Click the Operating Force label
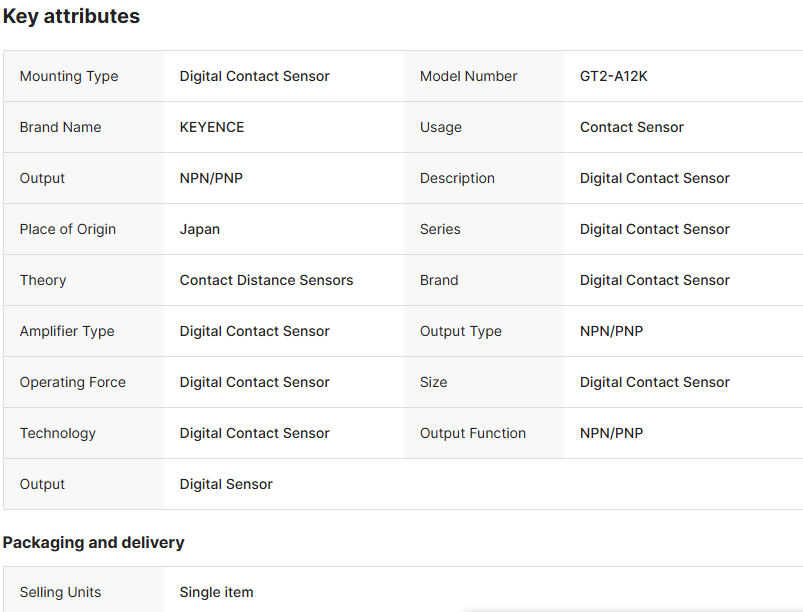Viewport: 803px width, 612px height. [72, 382]
